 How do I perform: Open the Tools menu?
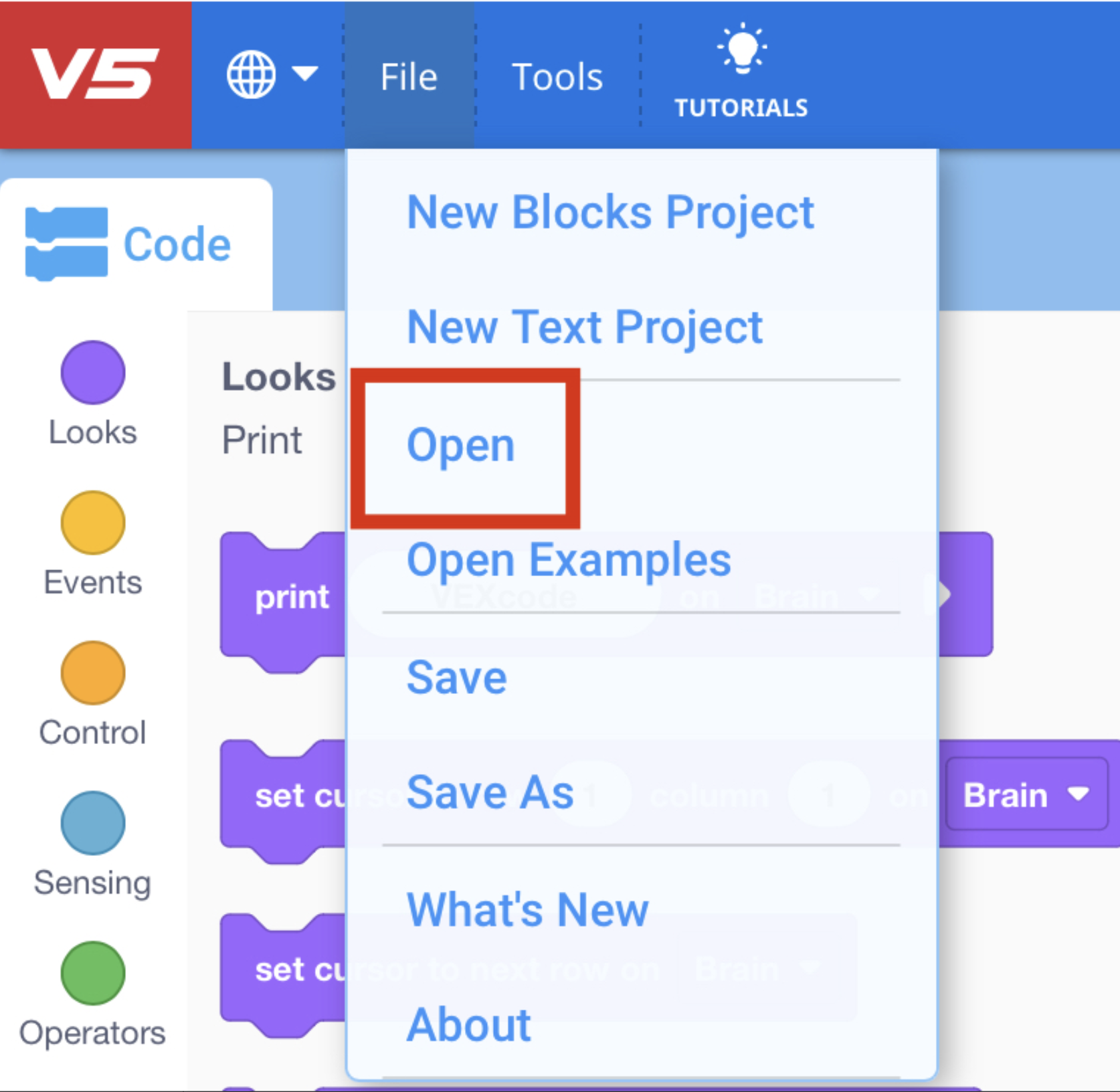(557, 76)
